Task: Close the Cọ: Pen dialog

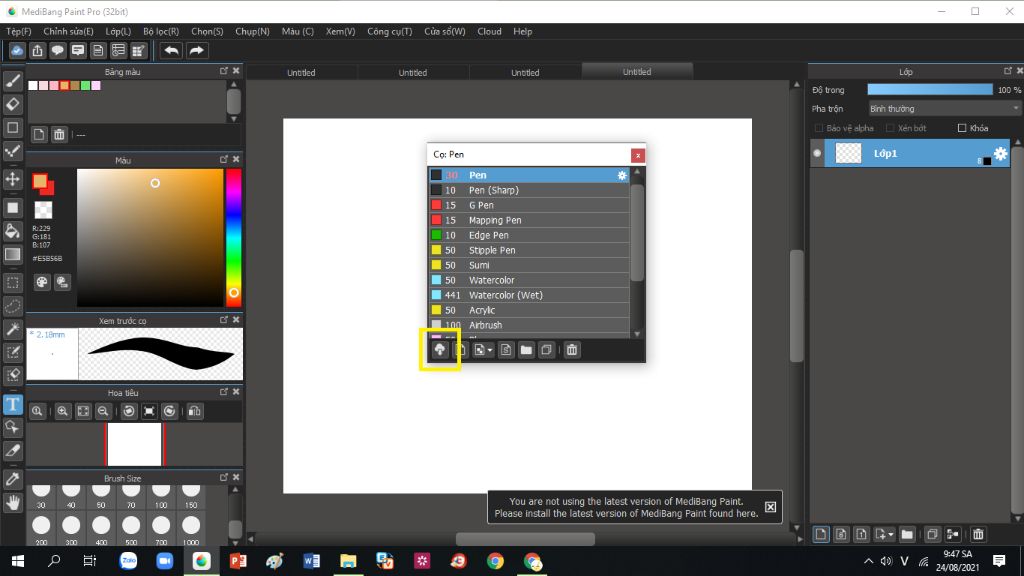Action: 638,155
